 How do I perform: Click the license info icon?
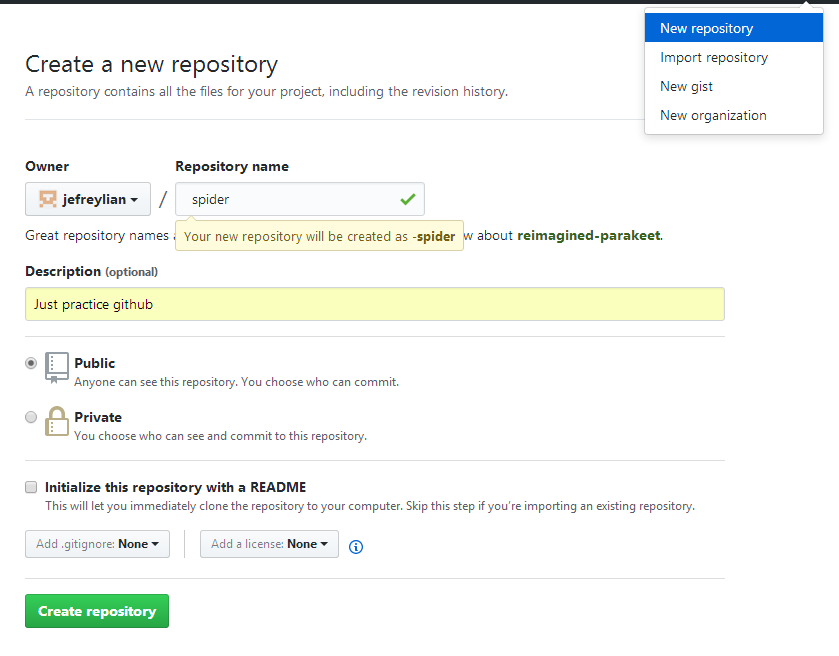356,546
